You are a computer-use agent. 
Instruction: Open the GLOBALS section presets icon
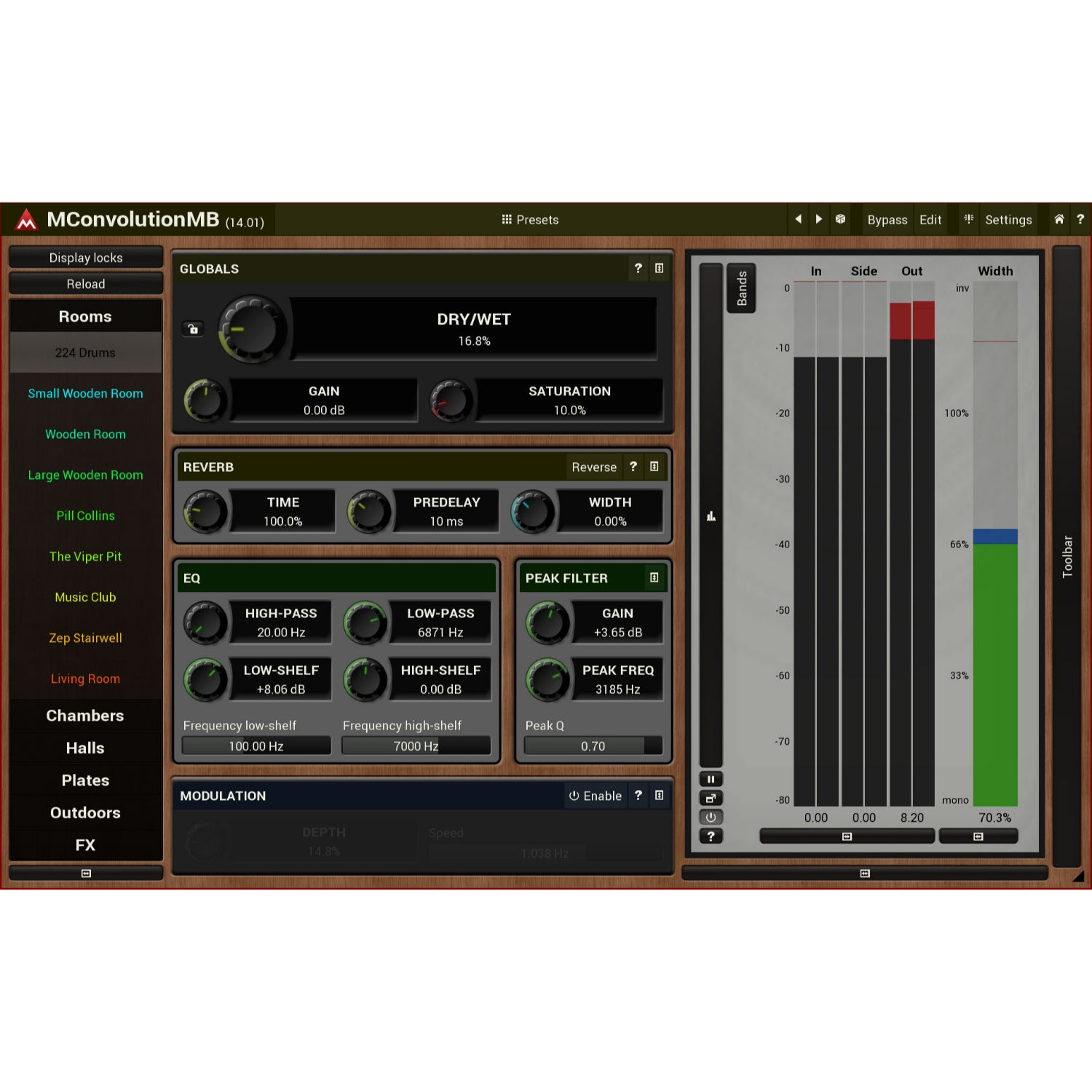pos(660,268)
